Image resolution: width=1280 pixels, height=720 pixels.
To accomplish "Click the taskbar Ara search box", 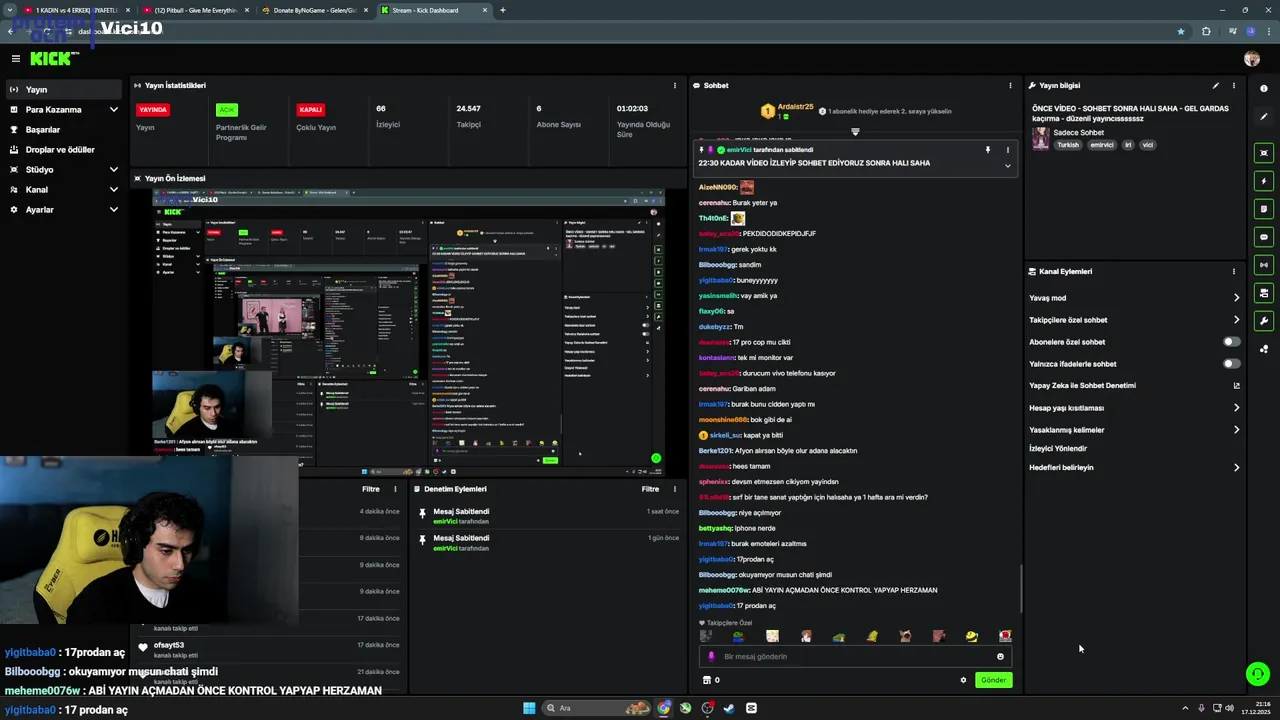I will (596, 708).
